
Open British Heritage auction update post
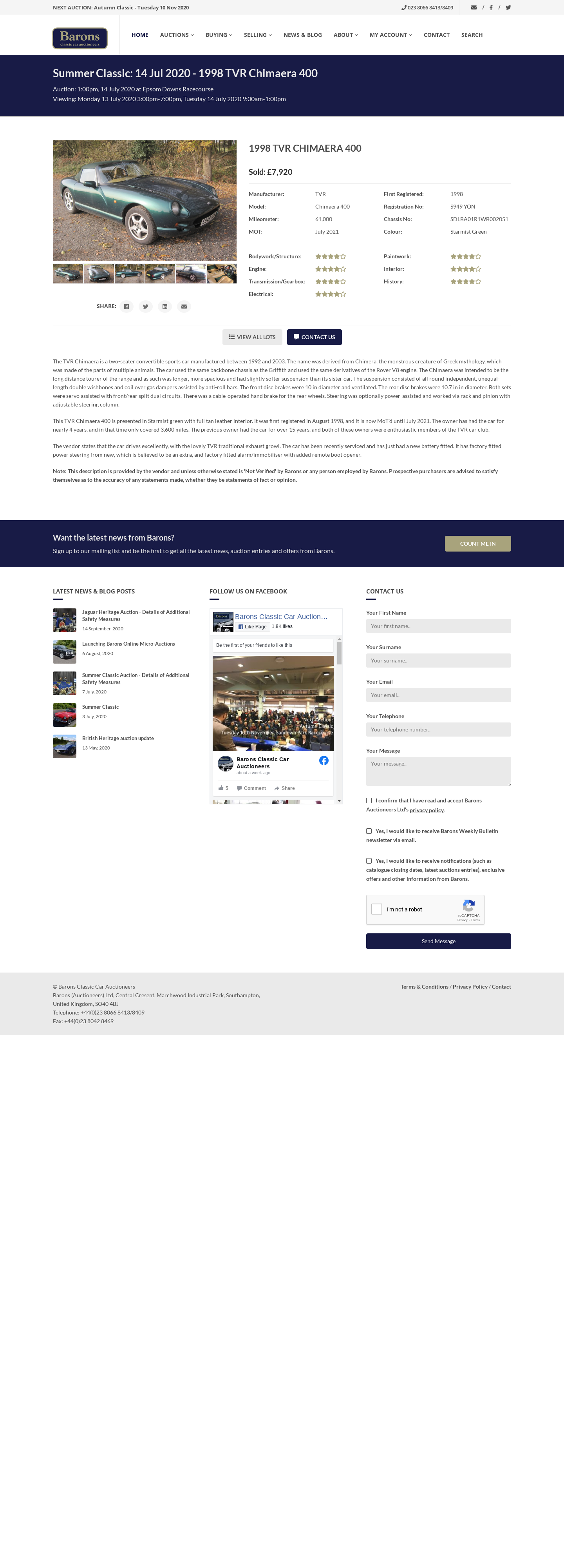[x=118, y=739]
